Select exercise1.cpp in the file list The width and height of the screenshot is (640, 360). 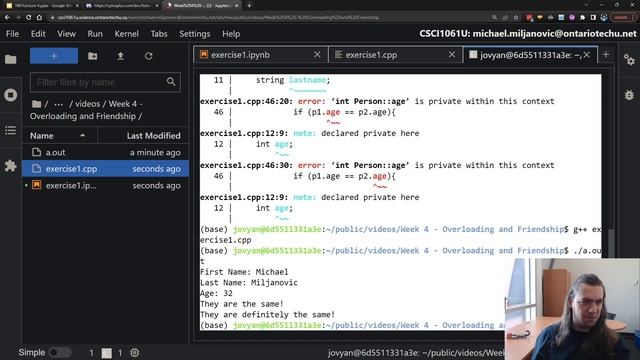(106, 169)
